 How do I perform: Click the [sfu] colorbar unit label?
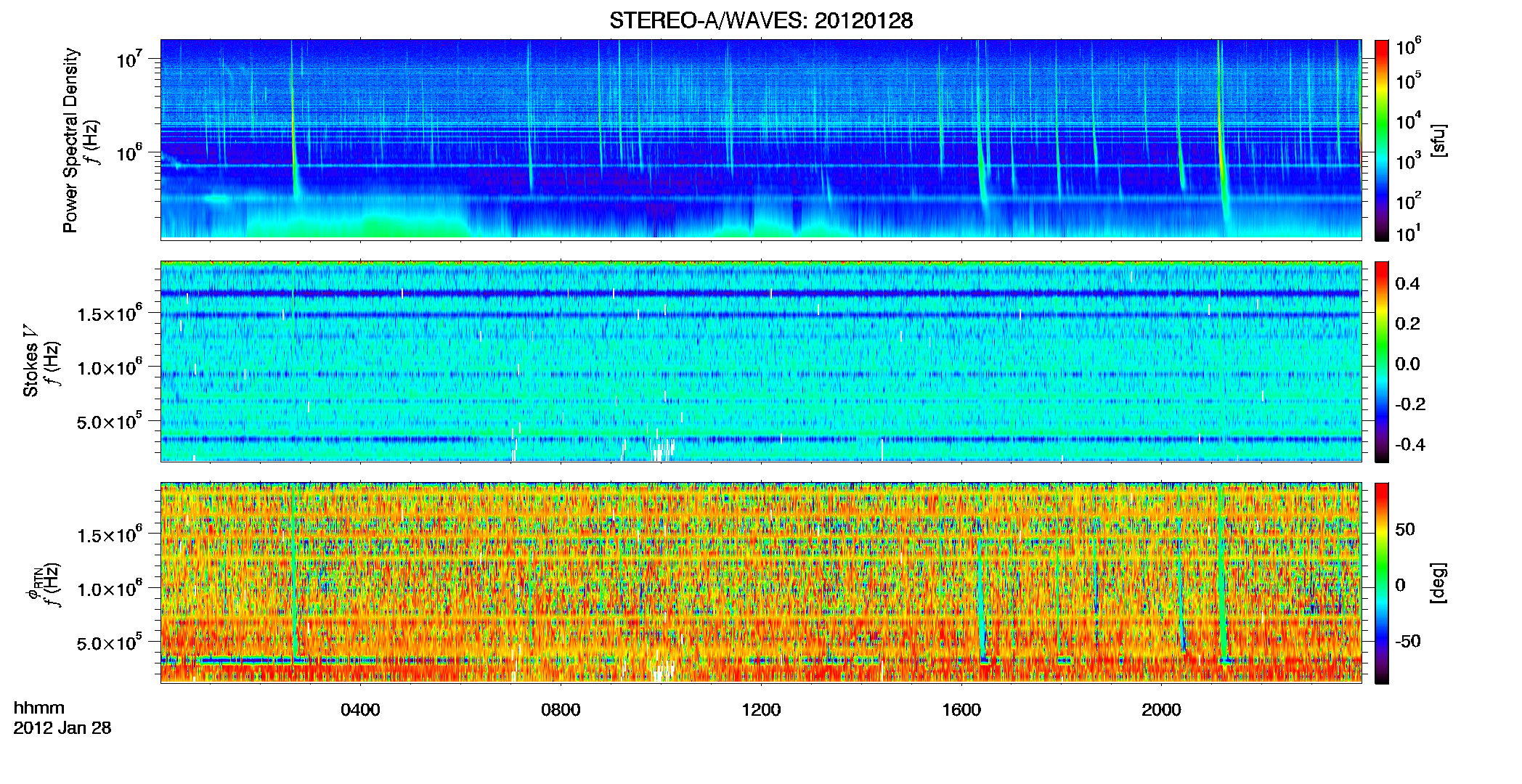point(1438,140)
